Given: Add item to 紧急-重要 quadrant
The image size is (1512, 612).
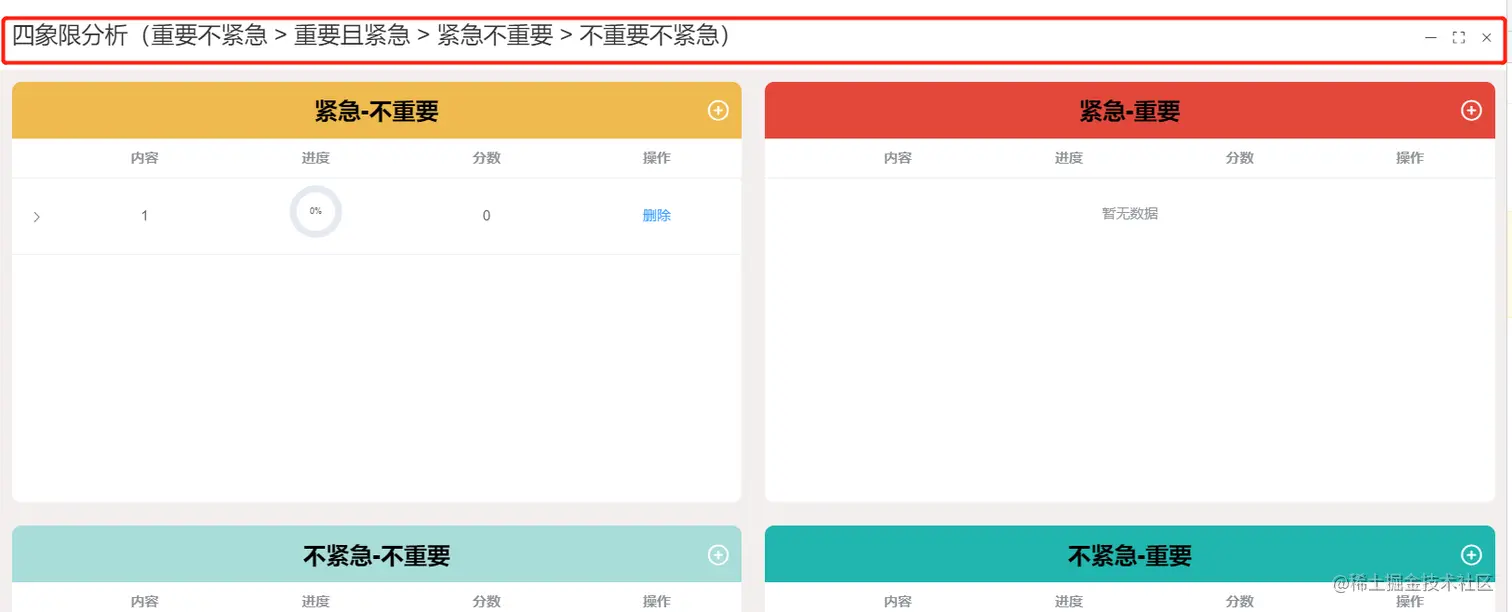Looking at the screenshot, I should (x=1471, y=110).
